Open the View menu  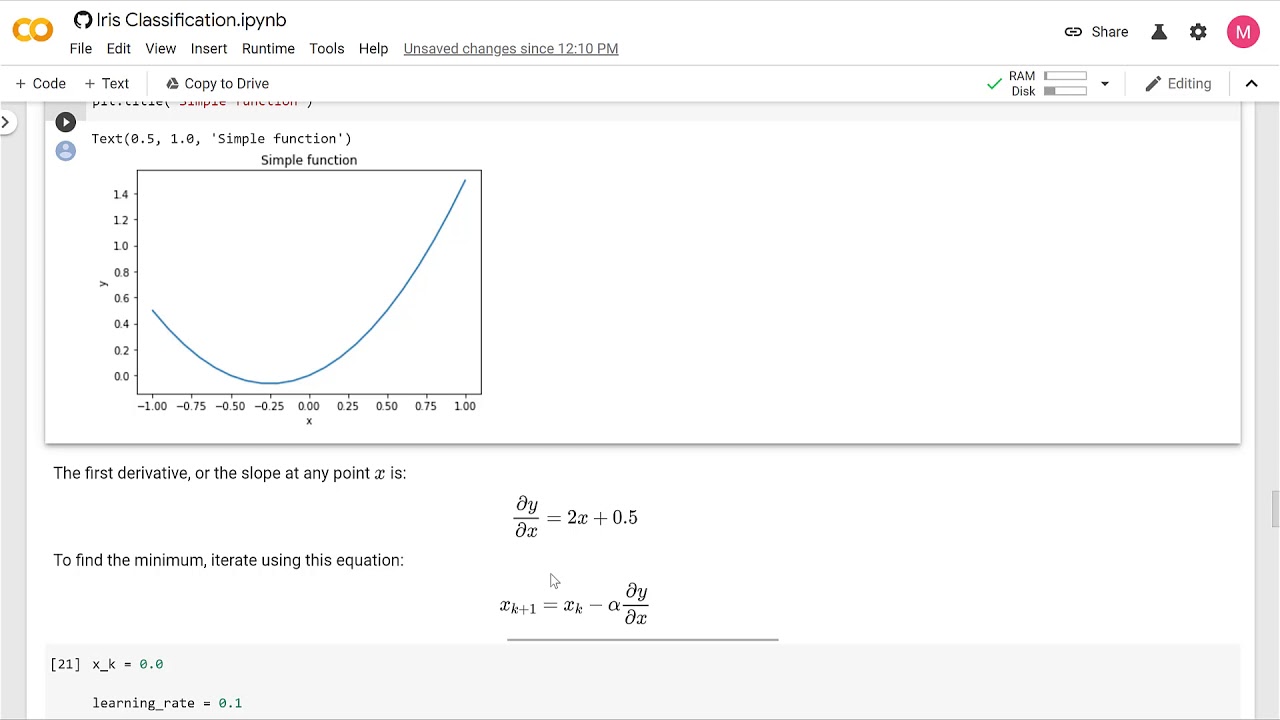pos(161,48)
